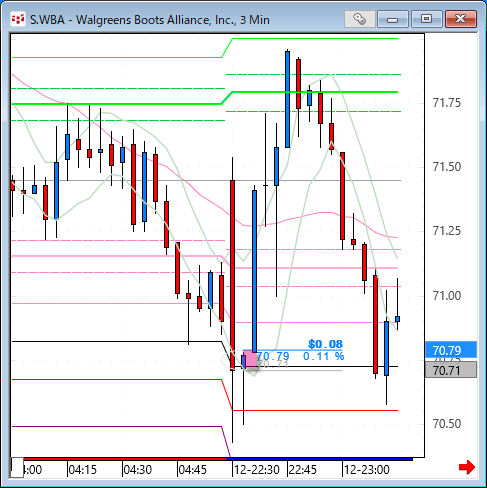Maximize the S.WBA chart window
Screen dimensions: 487x488
(x=426, y=19)
